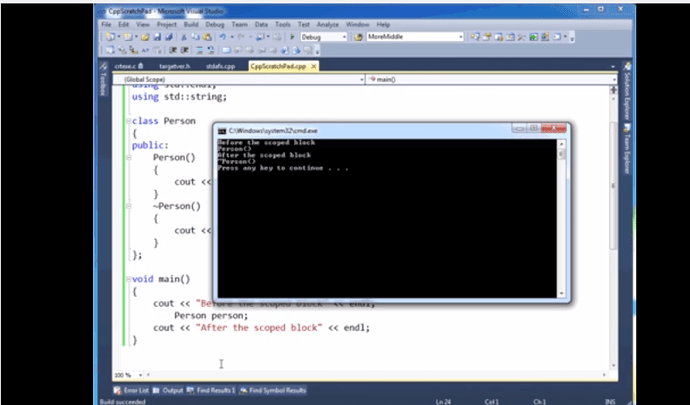Screen dimensions: 690x405
Task: Open the Analyze menu
Action: click(327, 25)
